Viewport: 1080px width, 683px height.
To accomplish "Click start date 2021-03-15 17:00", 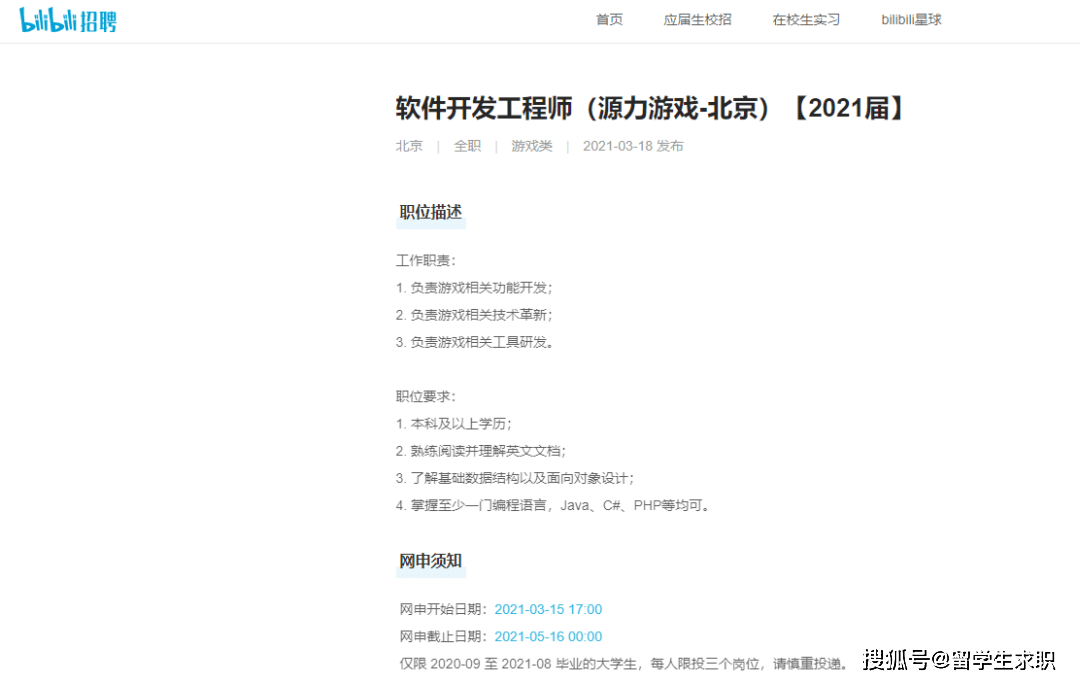I will [548, 609].
